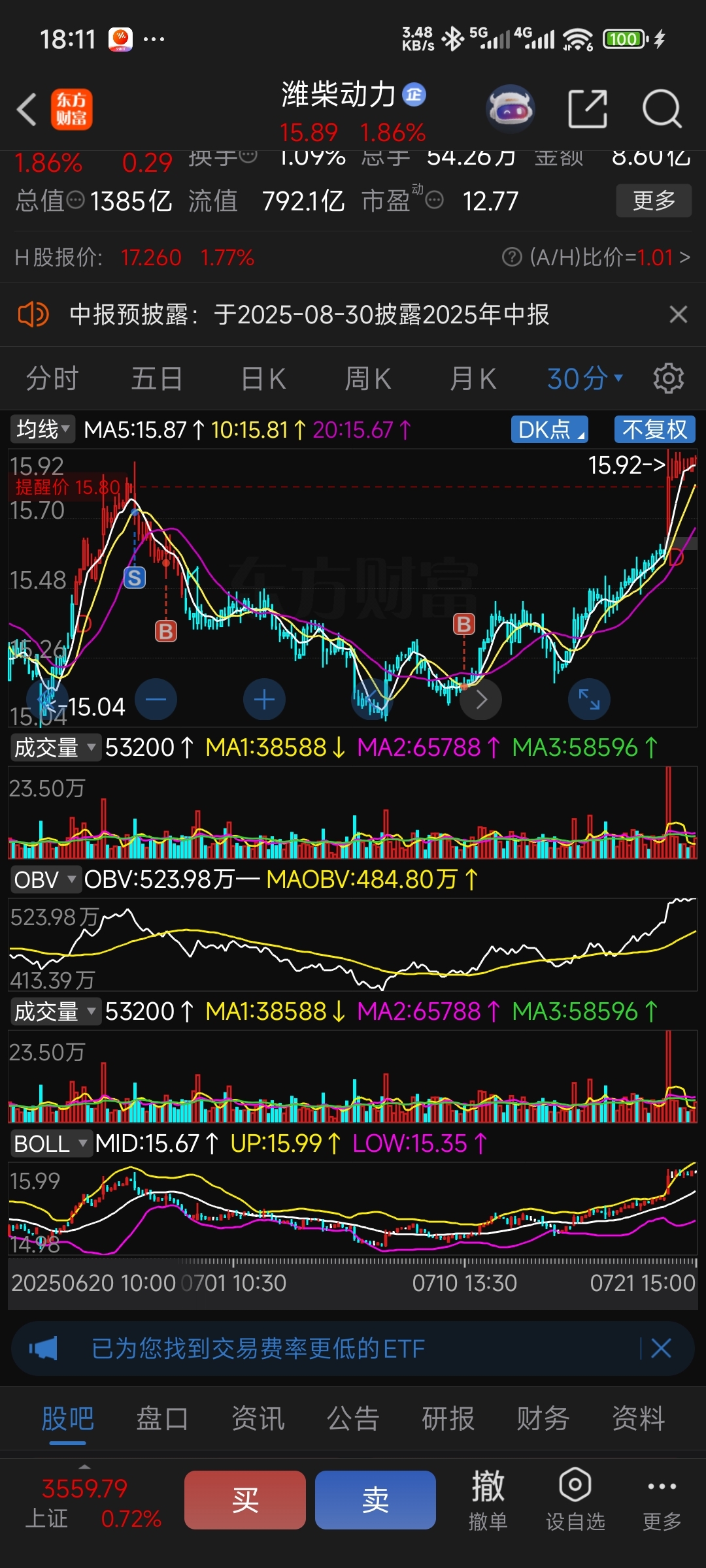This screenshot has height=1568, width=706.
Task: Tap the 0710 13:30 time axis label
Action: coord(464,1282)
